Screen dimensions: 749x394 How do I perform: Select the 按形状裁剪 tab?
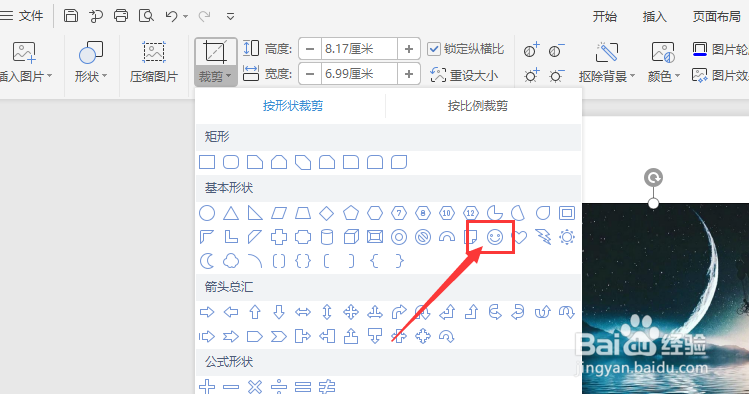click(293, 106)
